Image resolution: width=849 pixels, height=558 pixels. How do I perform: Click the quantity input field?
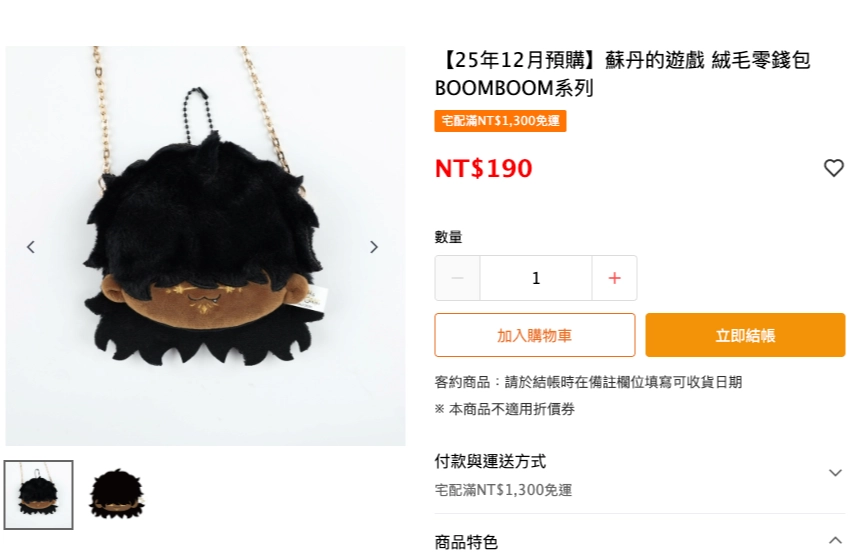pos(535,278)
